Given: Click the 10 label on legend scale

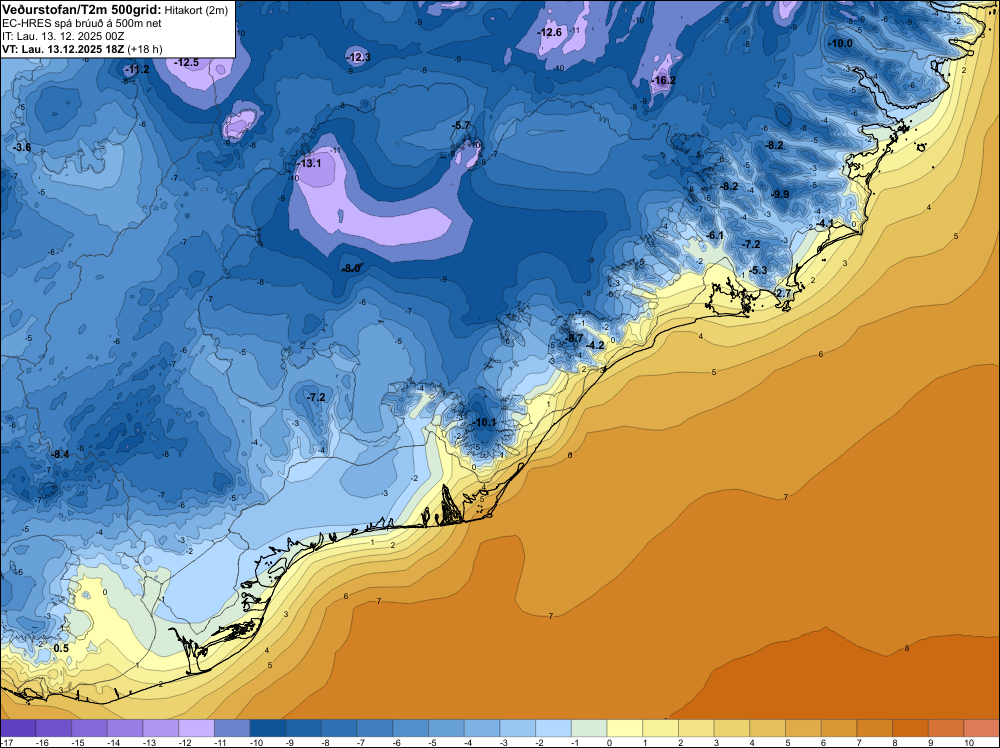Looking at the screenshot, I should (968, 742).
